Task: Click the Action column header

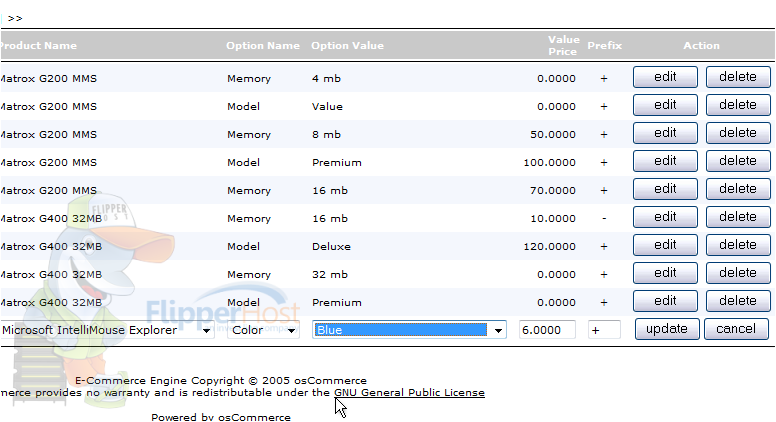Action: [701, 46]
